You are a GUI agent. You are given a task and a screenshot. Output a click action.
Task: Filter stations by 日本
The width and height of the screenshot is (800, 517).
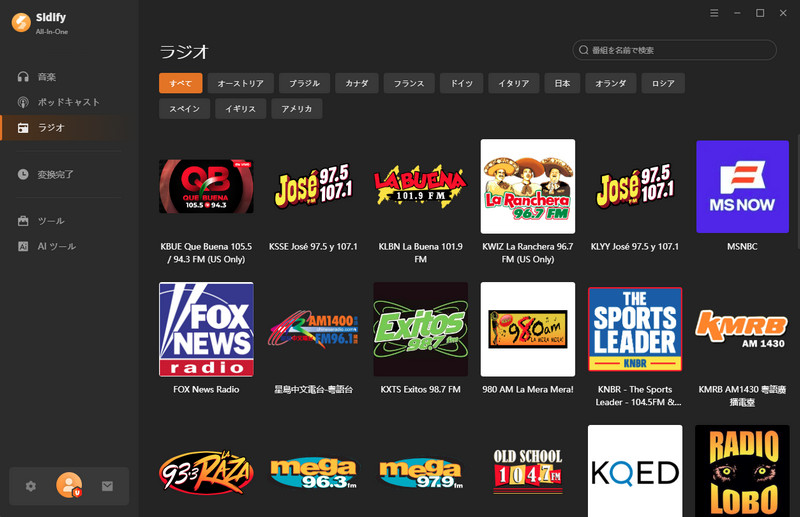tap(562, 83)
